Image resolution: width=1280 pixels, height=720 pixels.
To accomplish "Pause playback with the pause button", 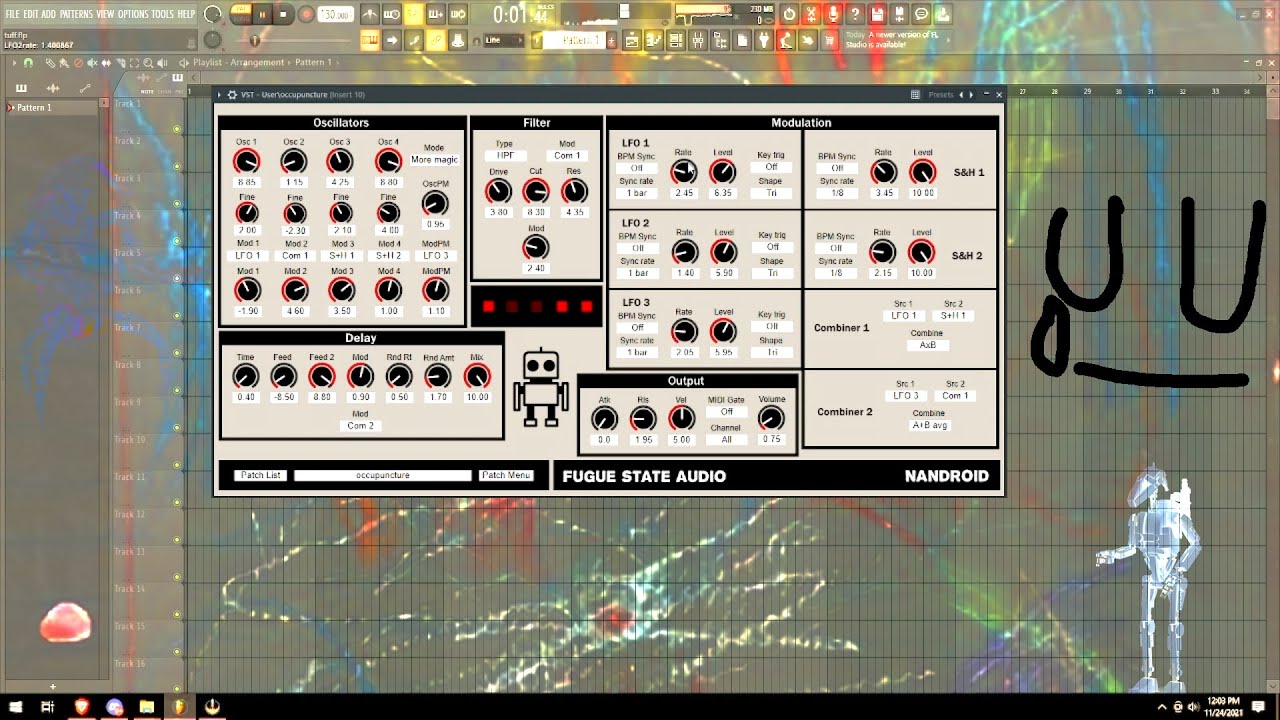I will click(263, 14).
